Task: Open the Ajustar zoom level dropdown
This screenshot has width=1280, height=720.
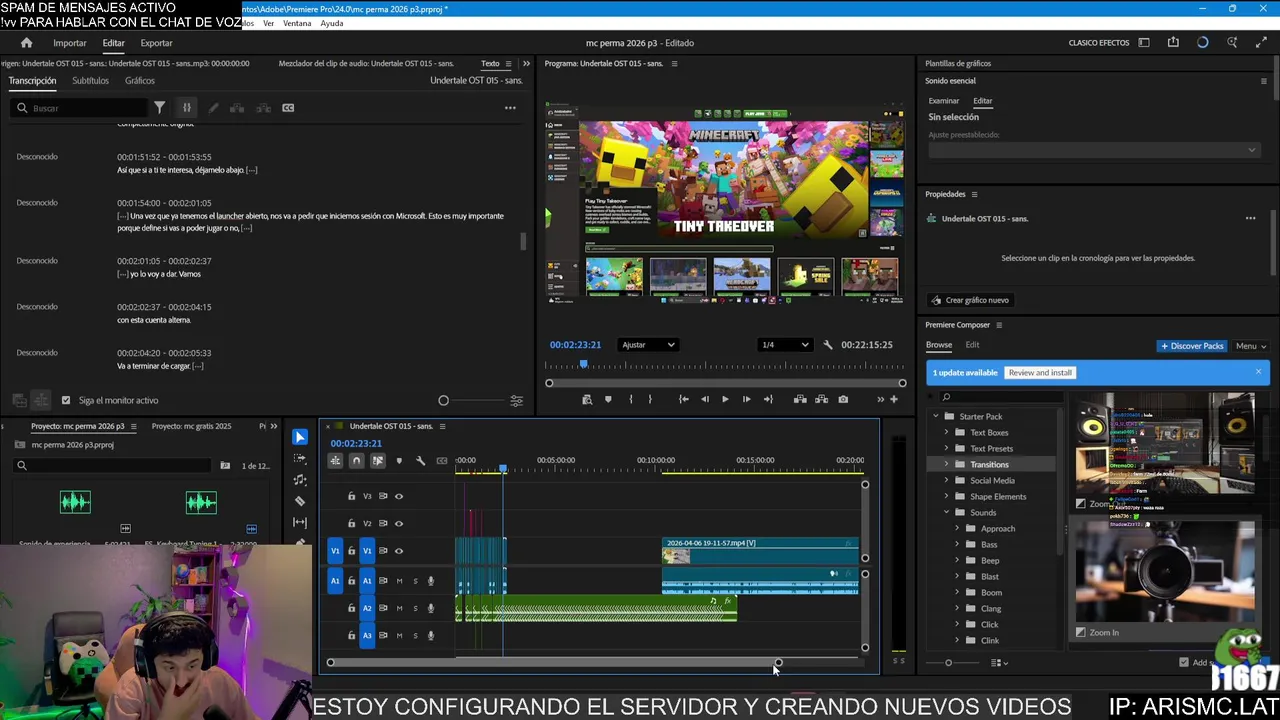Action: (648, 345)
